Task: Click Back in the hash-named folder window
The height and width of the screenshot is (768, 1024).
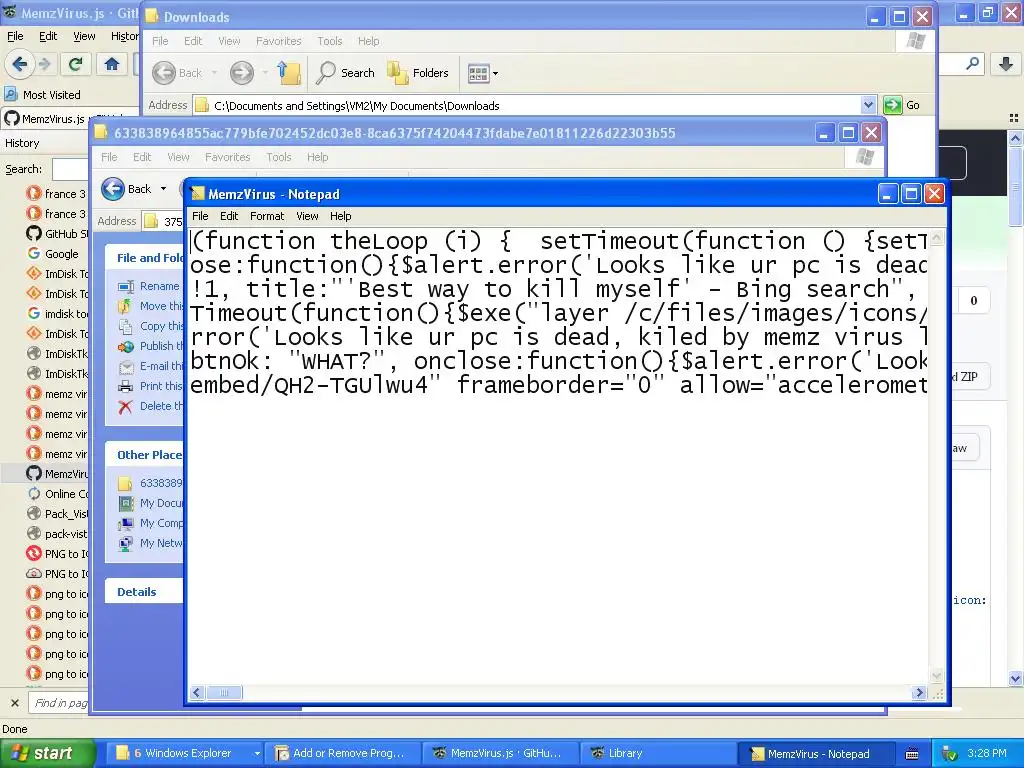Action: (x=127, y=189)
